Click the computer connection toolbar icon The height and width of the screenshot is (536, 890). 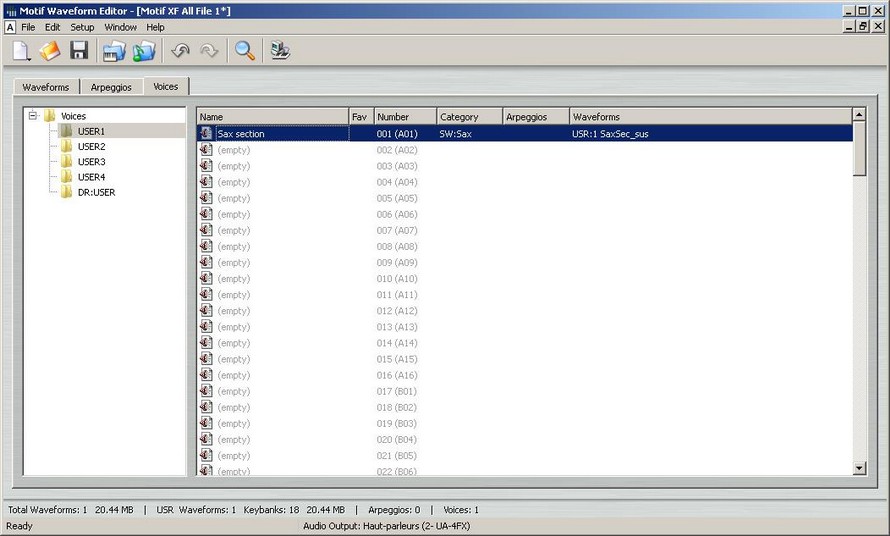pyautogui.click(x=280, y=51)
